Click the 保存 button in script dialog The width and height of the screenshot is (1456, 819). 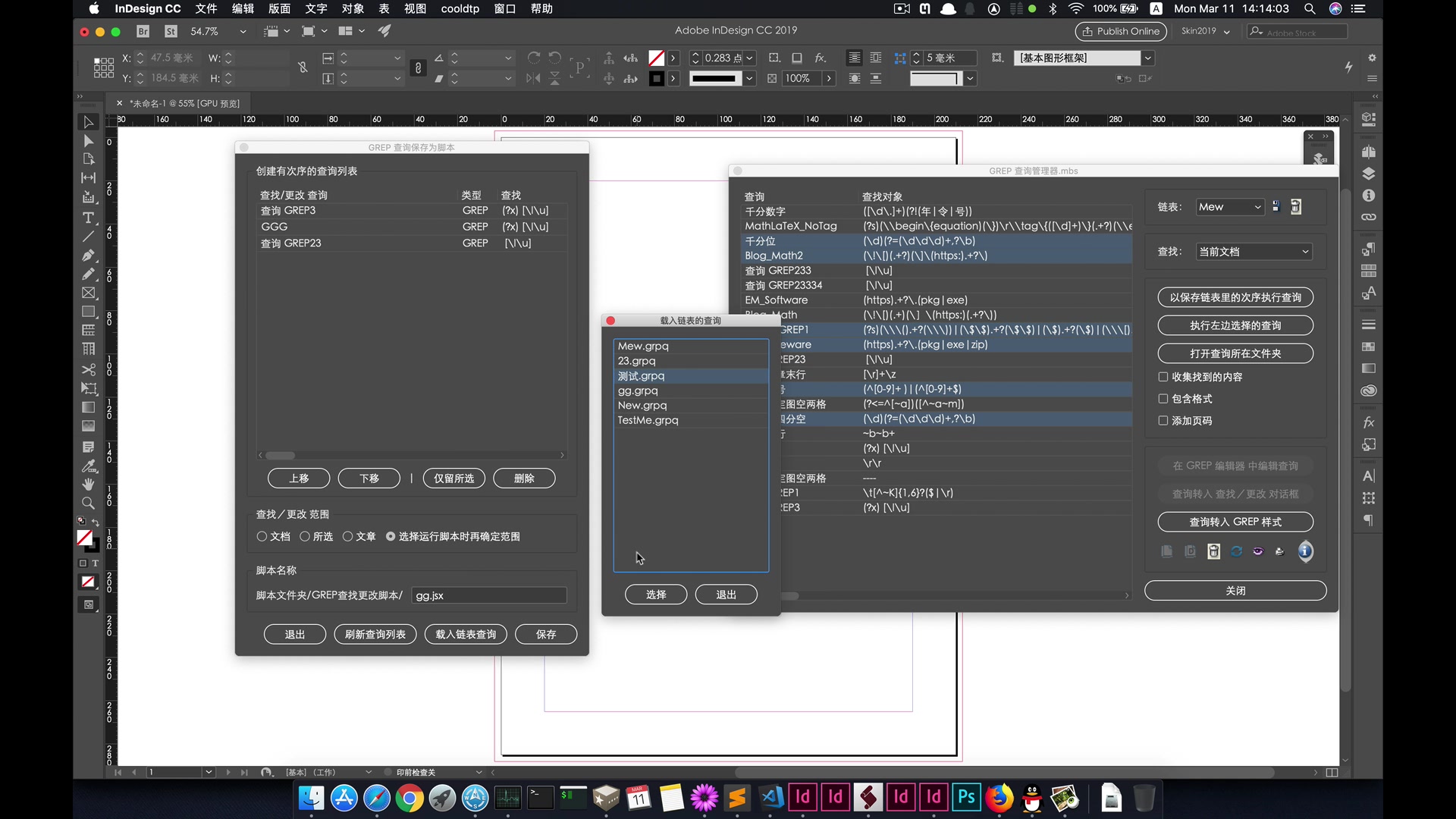[x=546, y=634]
